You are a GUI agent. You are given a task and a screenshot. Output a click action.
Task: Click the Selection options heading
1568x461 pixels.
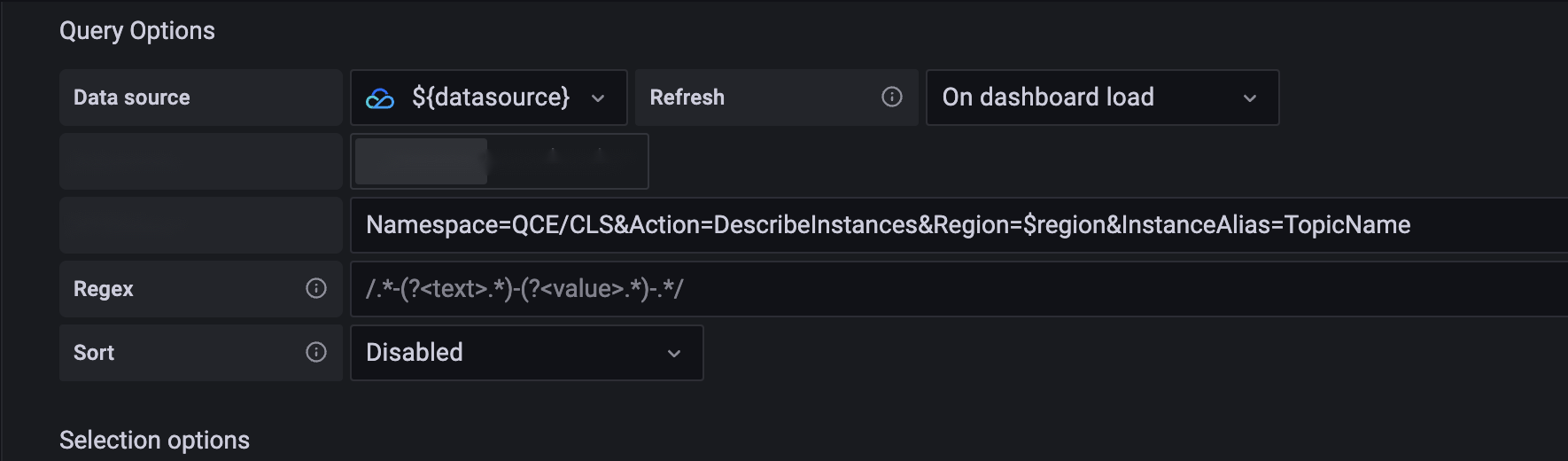(x=155, y=441)
